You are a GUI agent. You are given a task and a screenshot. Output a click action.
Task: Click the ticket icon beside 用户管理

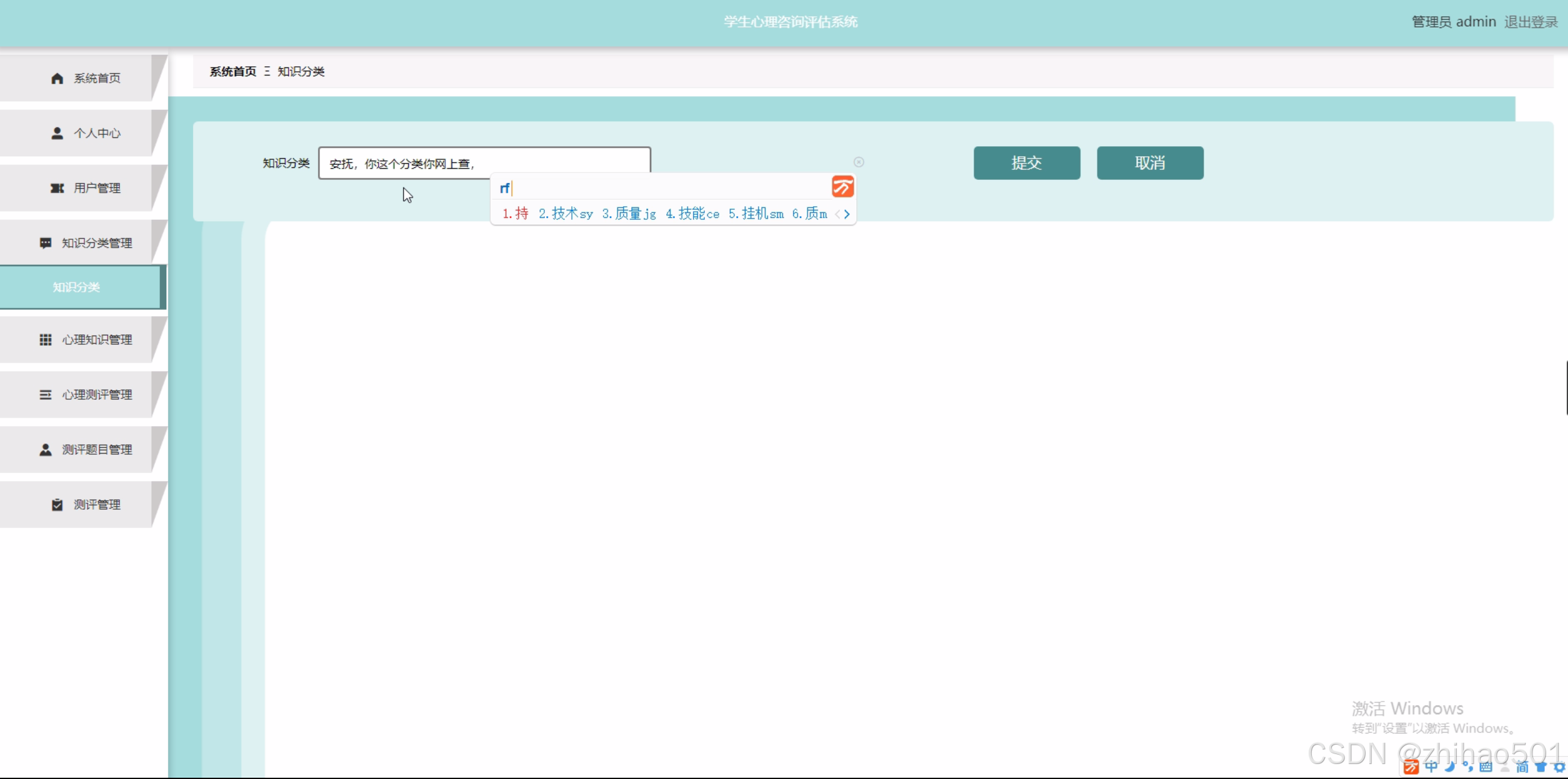pyautogui.click(x=57, y=188)
